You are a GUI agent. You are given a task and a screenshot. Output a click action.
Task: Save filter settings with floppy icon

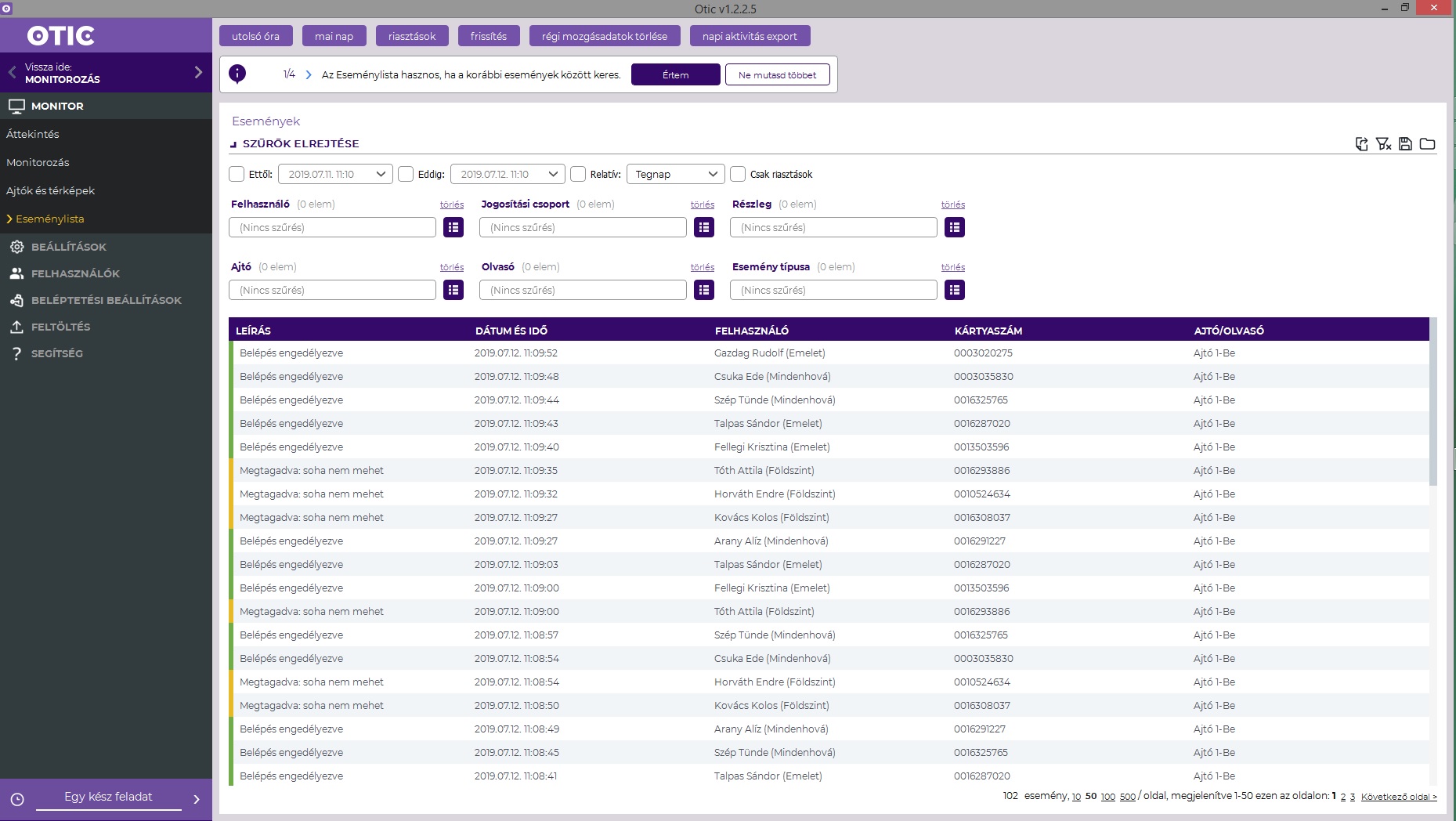click(1406, 144)
